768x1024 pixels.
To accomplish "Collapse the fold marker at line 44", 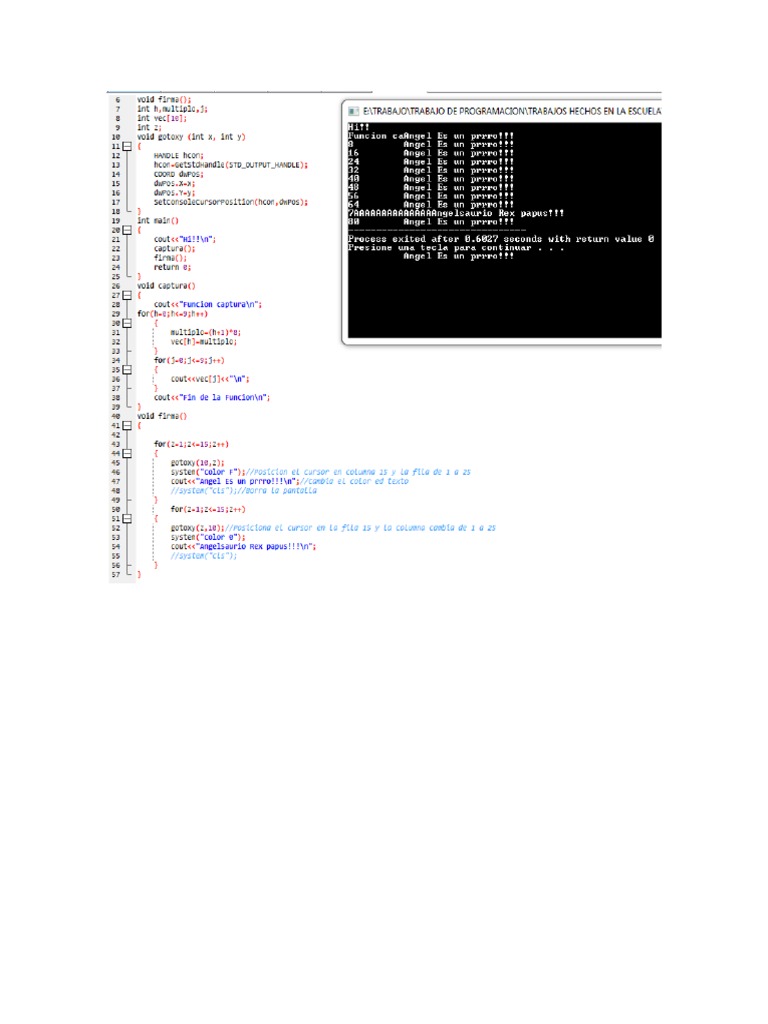I will coord(127,453).
